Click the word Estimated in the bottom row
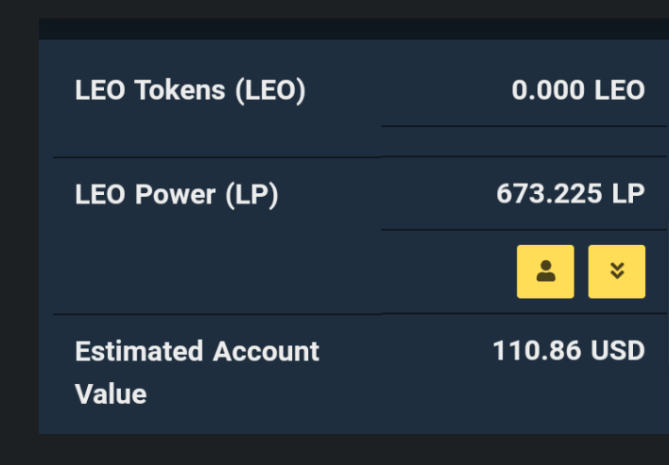The width and height of the screenshot is (669, 465). [139, 351]
